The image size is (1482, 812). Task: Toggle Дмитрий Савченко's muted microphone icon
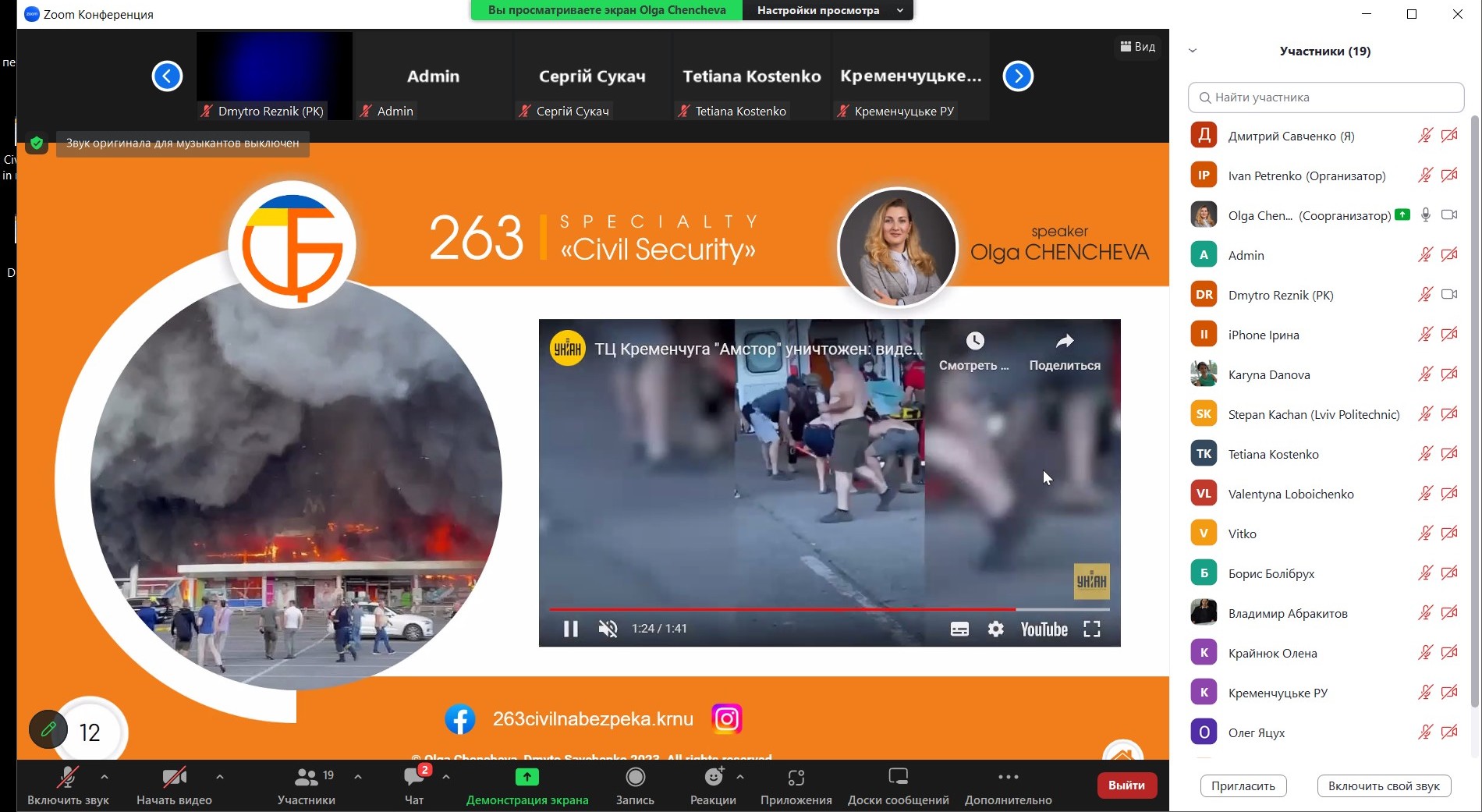(x=1426, y=136)
